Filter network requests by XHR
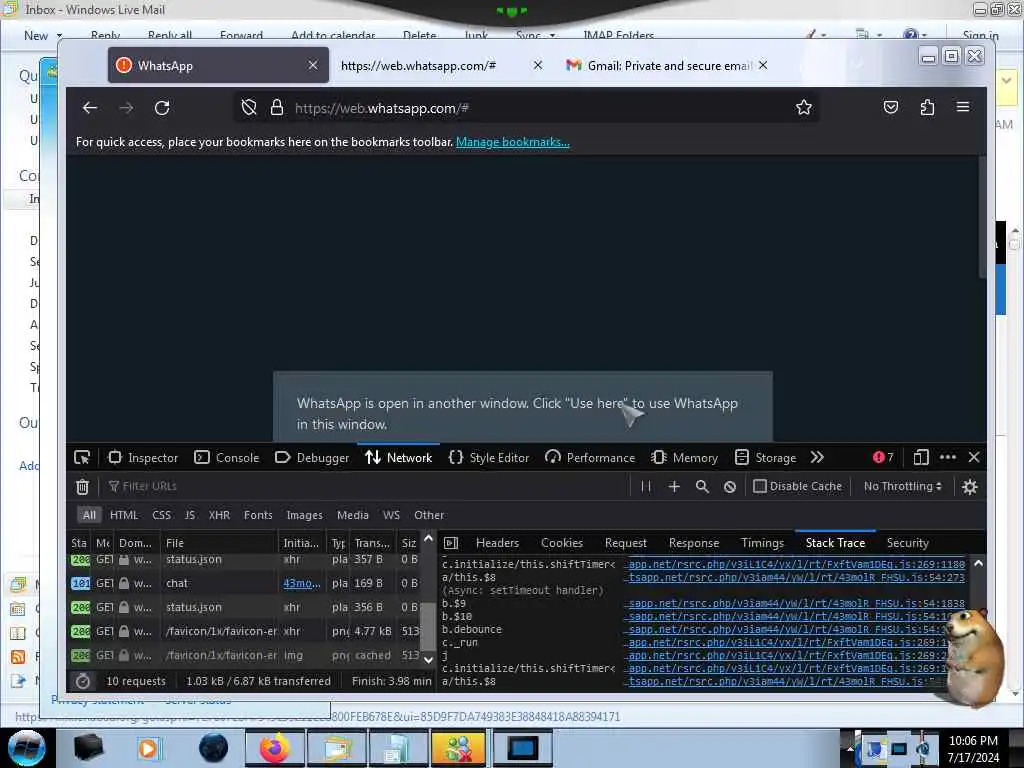This screenshot has width=1024, height=768. coord(219,515)
